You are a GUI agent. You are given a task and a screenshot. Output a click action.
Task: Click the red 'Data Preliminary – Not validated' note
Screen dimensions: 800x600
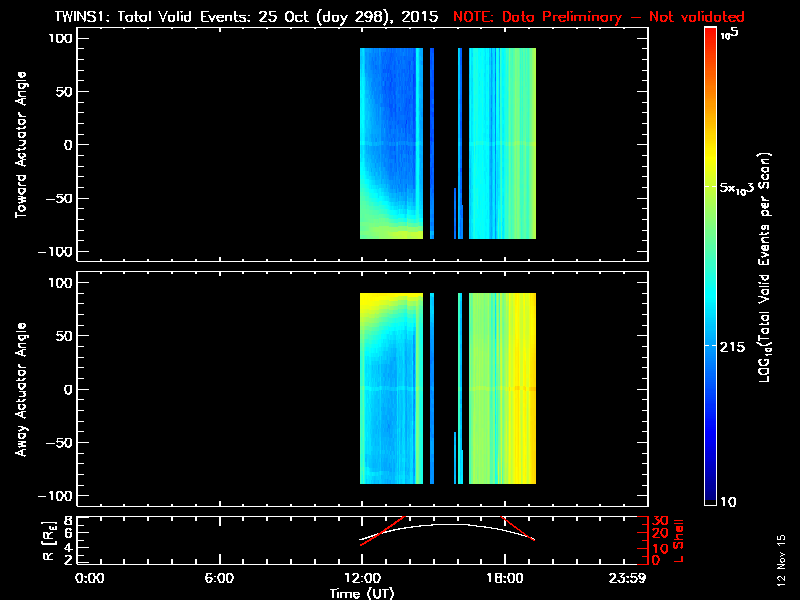click(x=599, y=17)
